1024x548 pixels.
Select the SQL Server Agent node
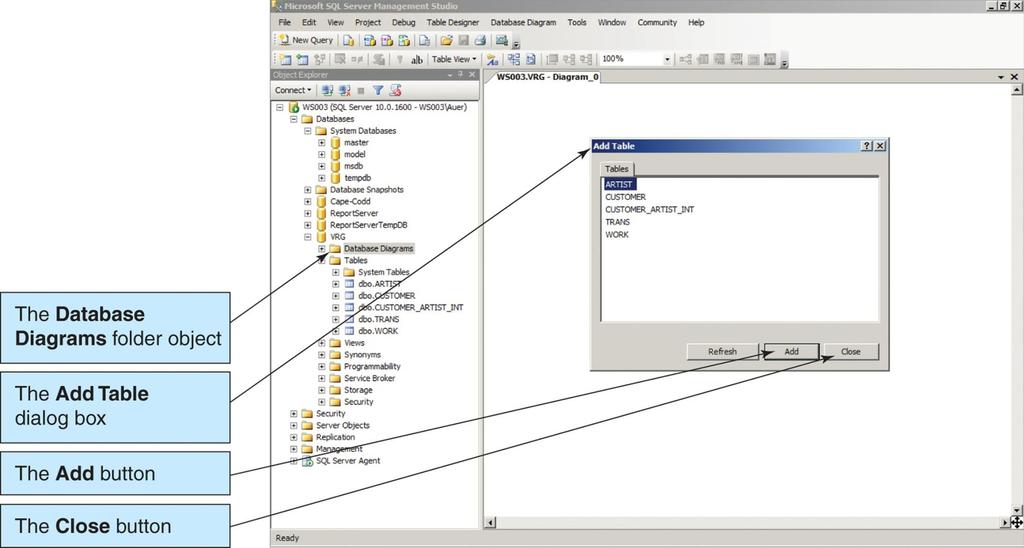pos(348,460)
